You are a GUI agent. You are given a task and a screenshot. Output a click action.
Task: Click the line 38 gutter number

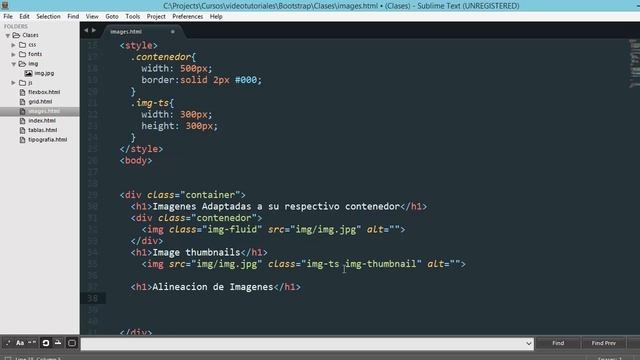tap(93, 298)
